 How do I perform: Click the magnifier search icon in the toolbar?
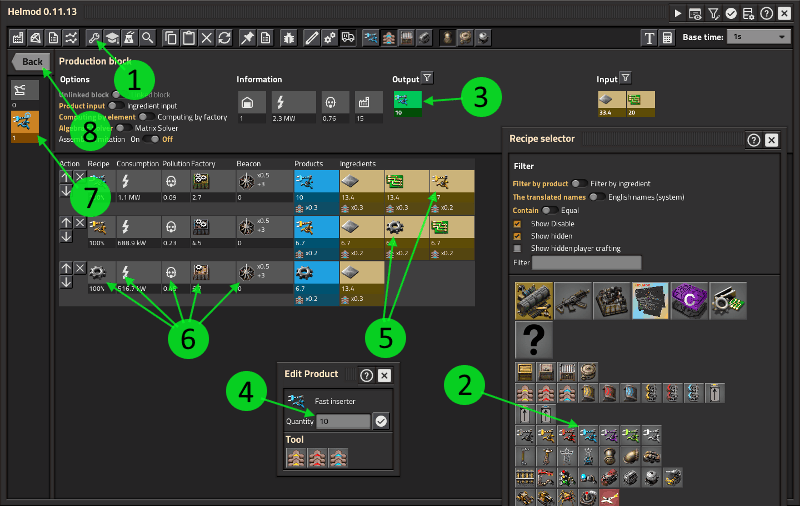point(148,37)
